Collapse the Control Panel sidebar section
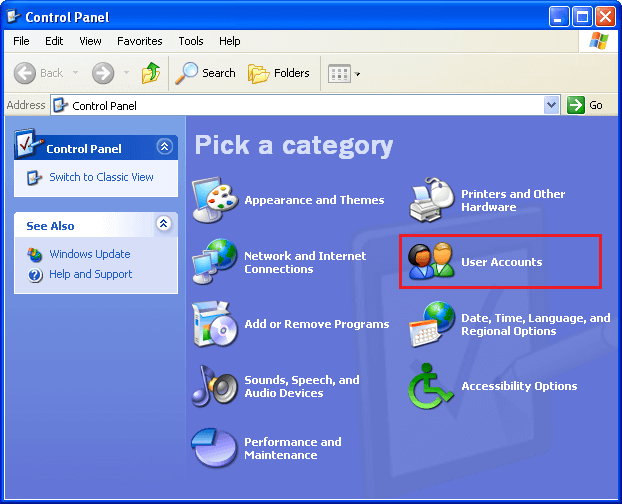This screenshot has width=622, height=504. (164, 147)
